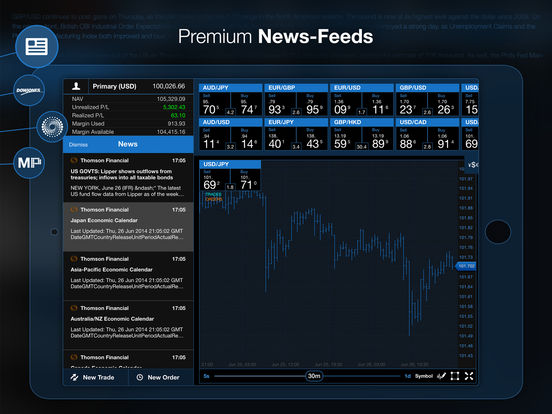Tap the Margin Available value 104,415.16

point(171,132)
